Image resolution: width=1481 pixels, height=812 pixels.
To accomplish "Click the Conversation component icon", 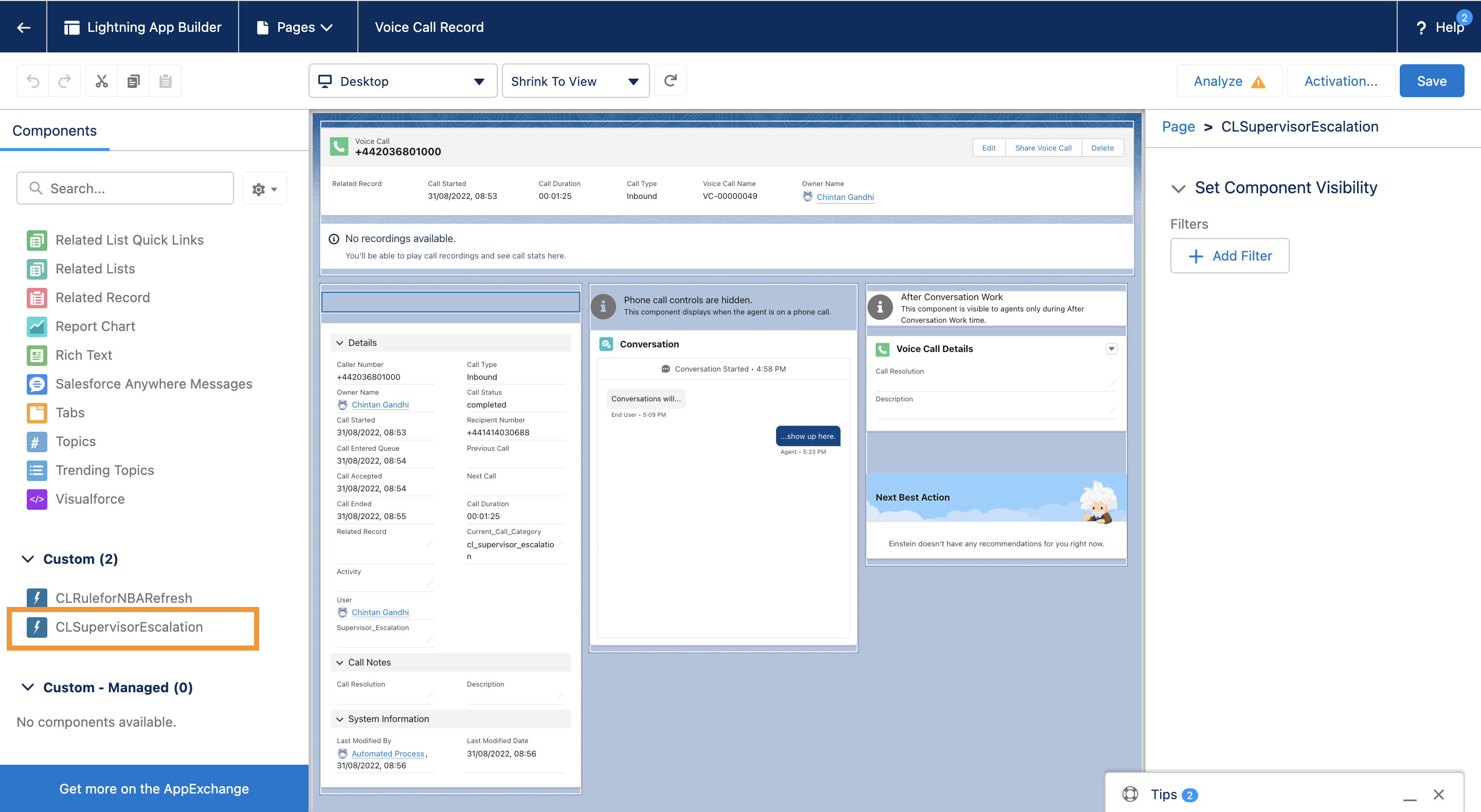I will pyautogui.click(x=606, y=344).
